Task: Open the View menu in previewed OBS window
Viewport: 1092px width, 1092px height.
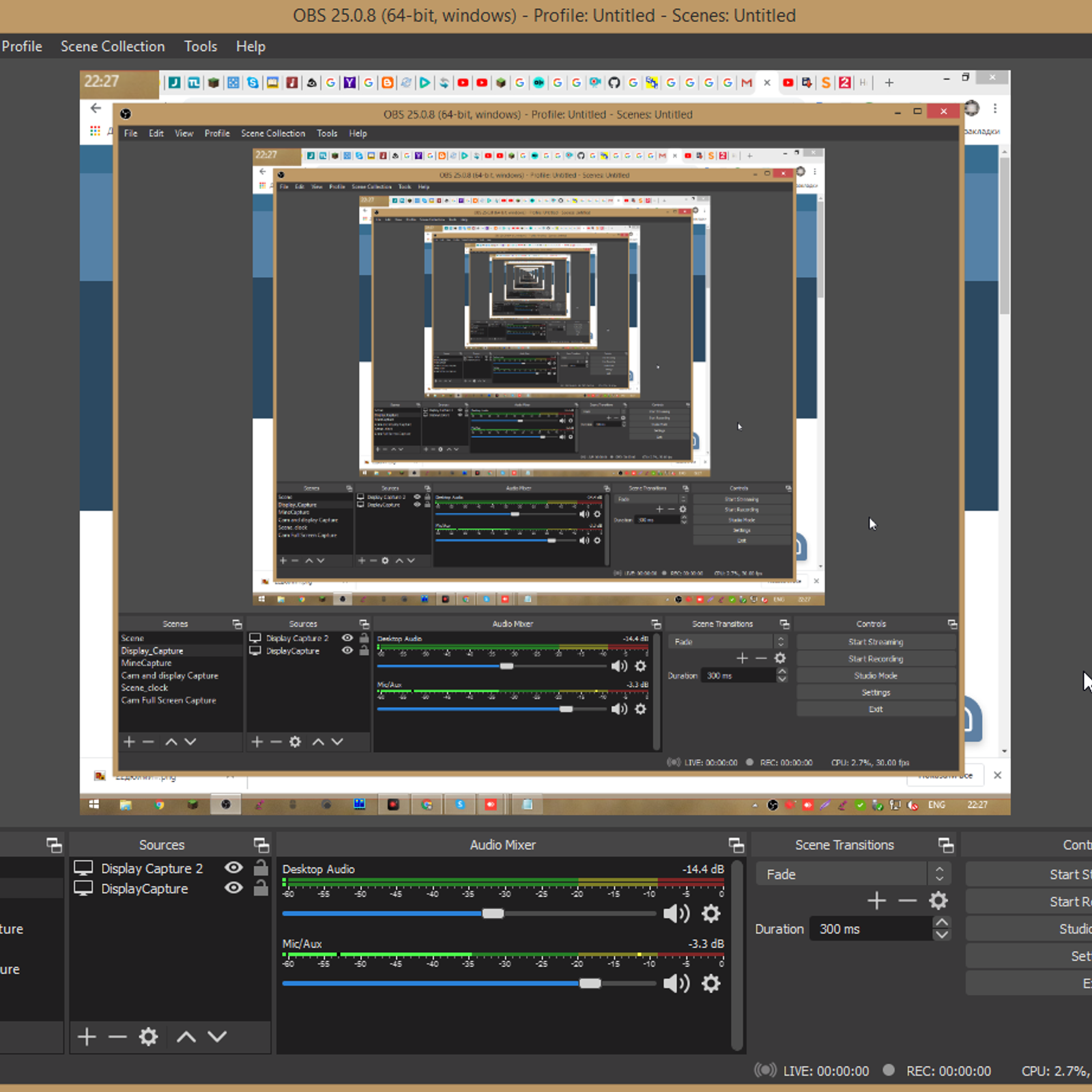Action: tap(184, 133)
